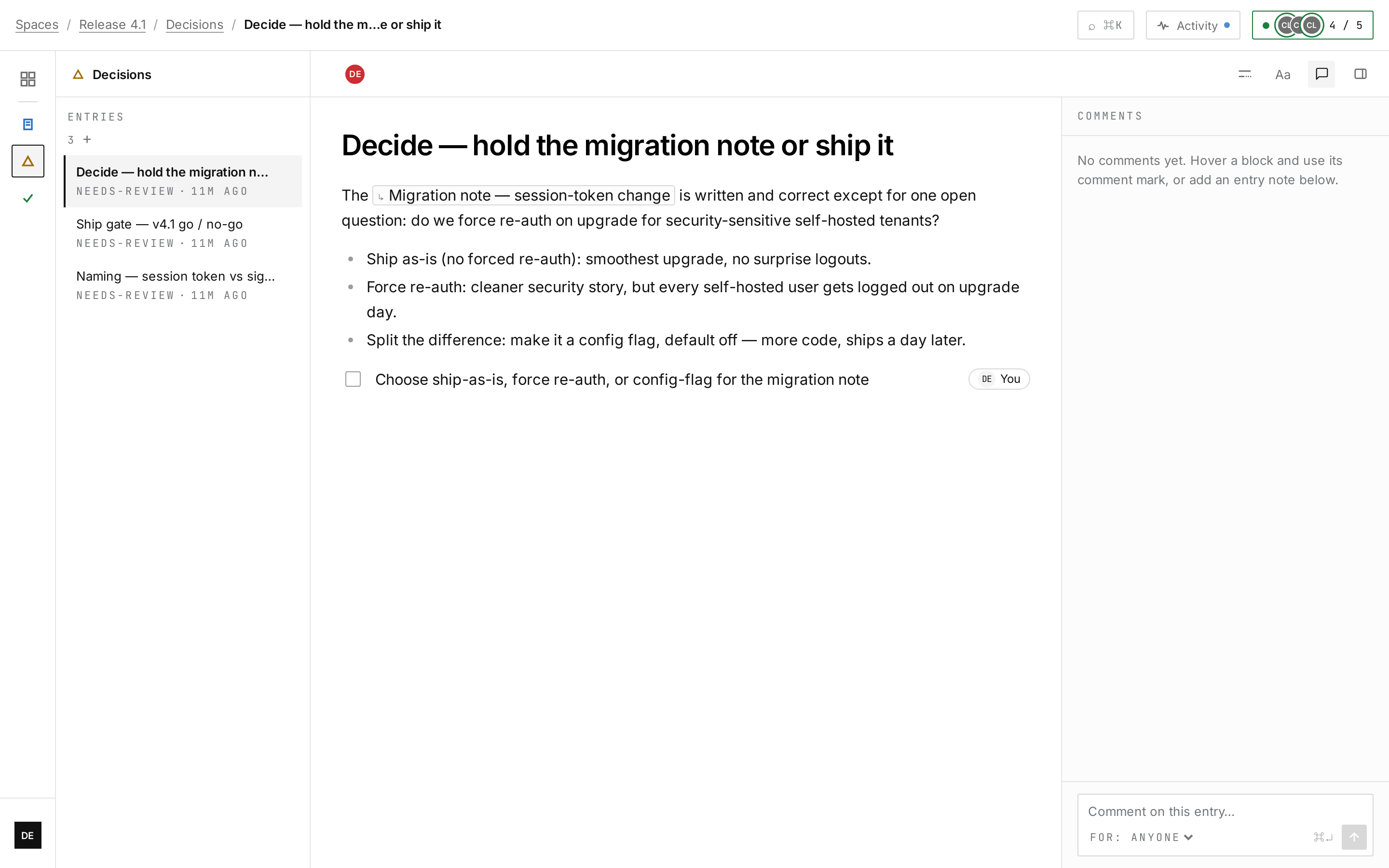Click the bullet Ship as-is (no forced re-auth)
The width and height of the screenshot is (1389, 868).
619,259
